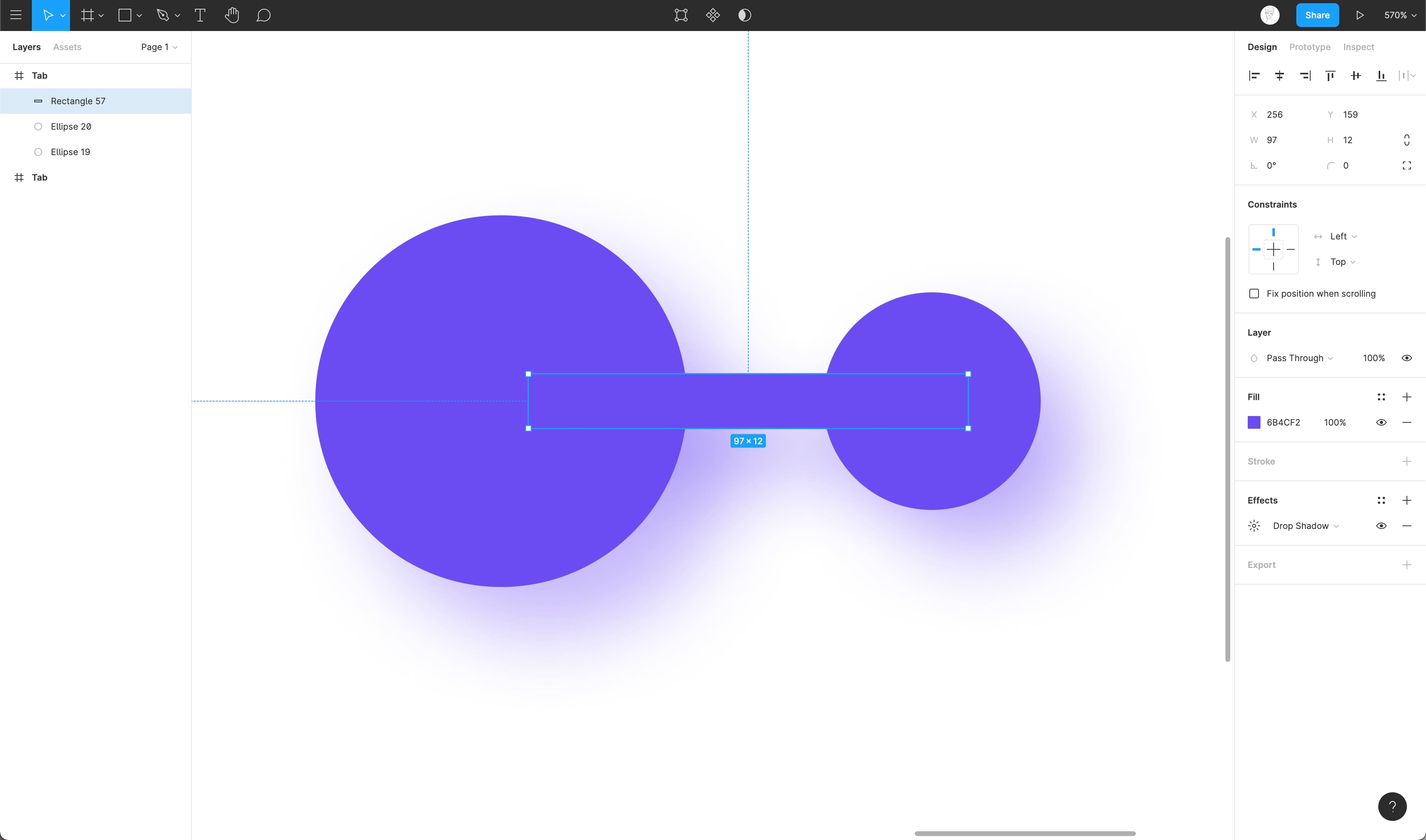1426x840 pixels.
Task: Click the align bottom icon
Action: (1381, 76)
